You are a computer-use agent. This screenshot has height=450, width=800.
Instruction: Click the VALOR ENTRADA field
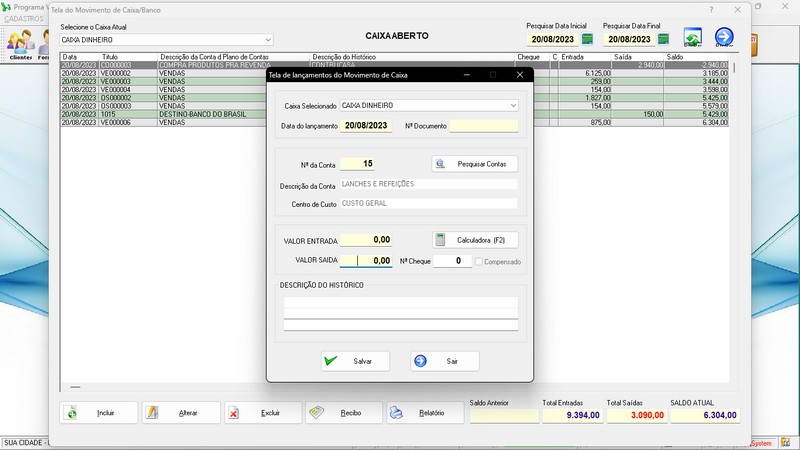tap(366, 240)
